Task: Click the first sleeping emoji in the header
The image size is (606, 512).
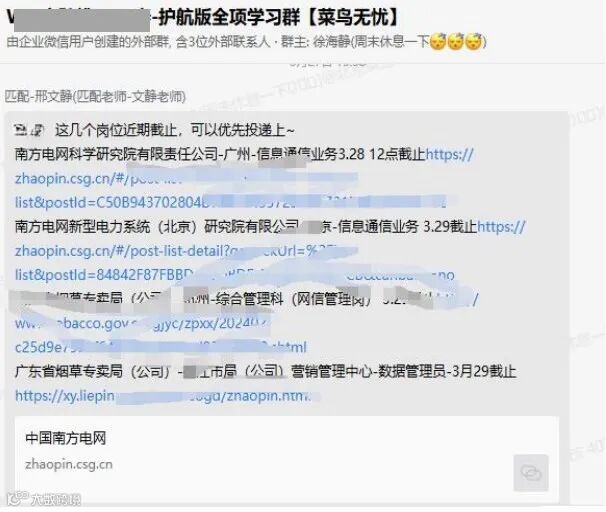Action: point(438,41)
